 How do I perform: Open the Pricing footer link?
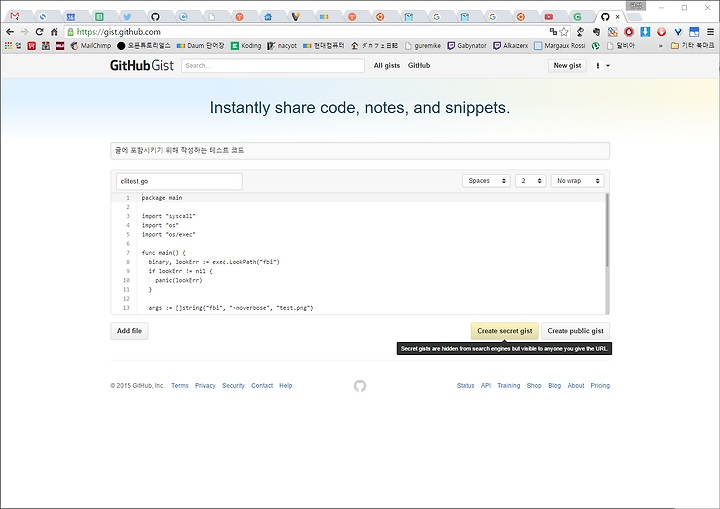pos(600,385)
